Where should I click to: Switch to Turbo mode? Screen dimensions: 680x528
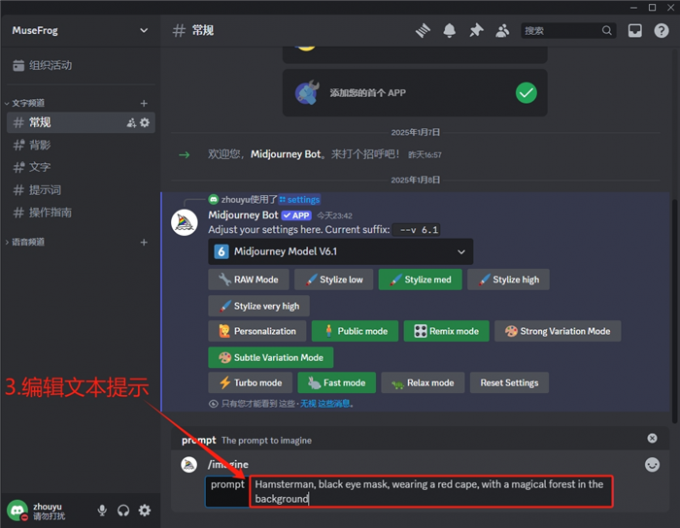[250, 383]
